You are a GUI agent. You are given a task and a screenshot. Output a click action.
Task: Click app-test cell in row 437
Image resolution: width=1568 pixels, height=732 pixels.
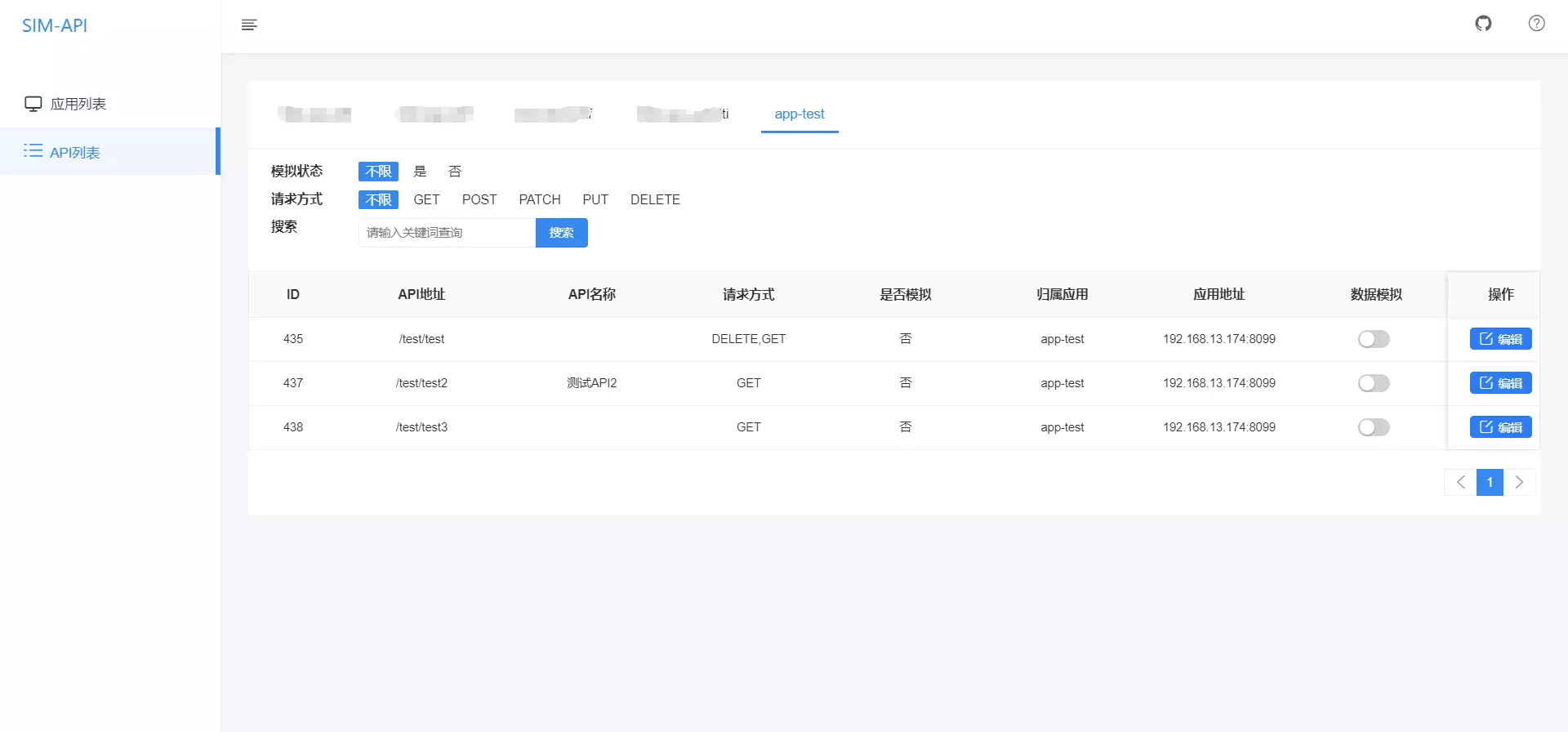coord(1062,383)
